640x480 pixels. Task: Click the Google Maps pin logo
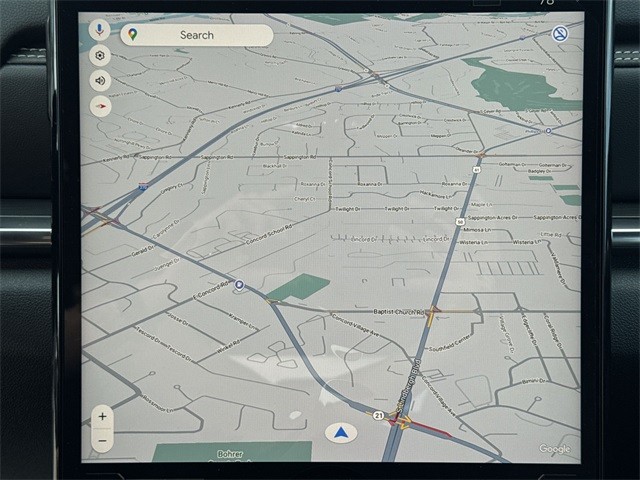pyautogui.click(x=133, y=35)
